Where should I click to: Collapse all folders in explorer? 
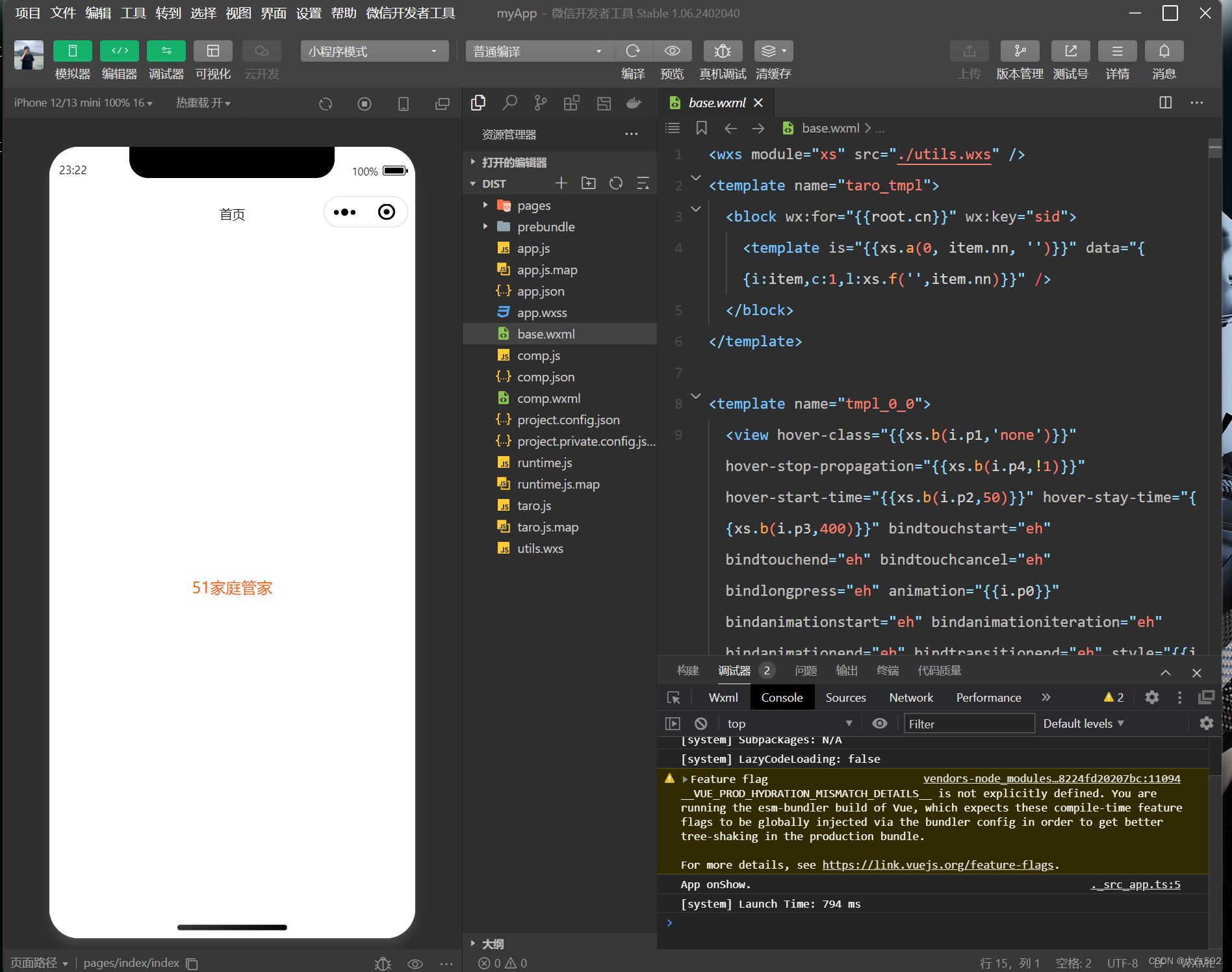pos(643,183)
